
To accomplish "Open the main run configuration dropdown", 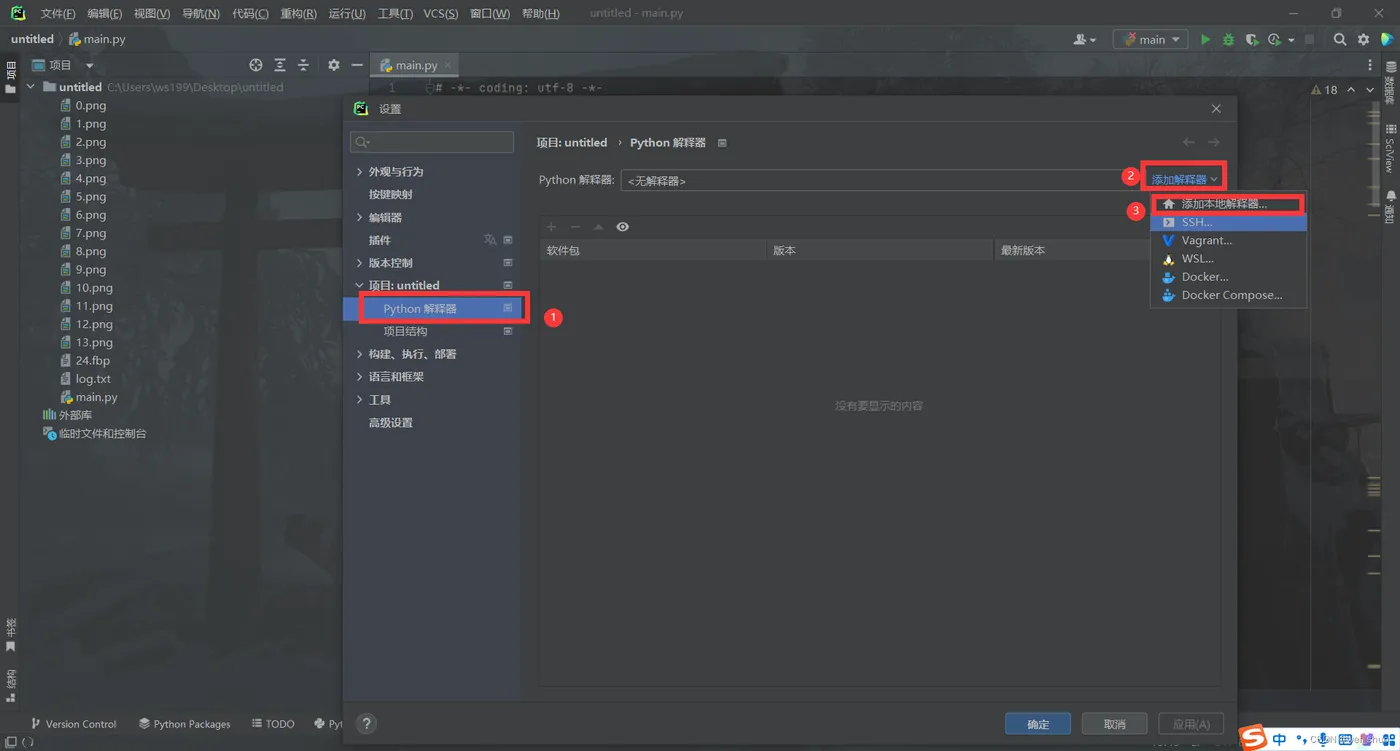I will coord(1151,40).
